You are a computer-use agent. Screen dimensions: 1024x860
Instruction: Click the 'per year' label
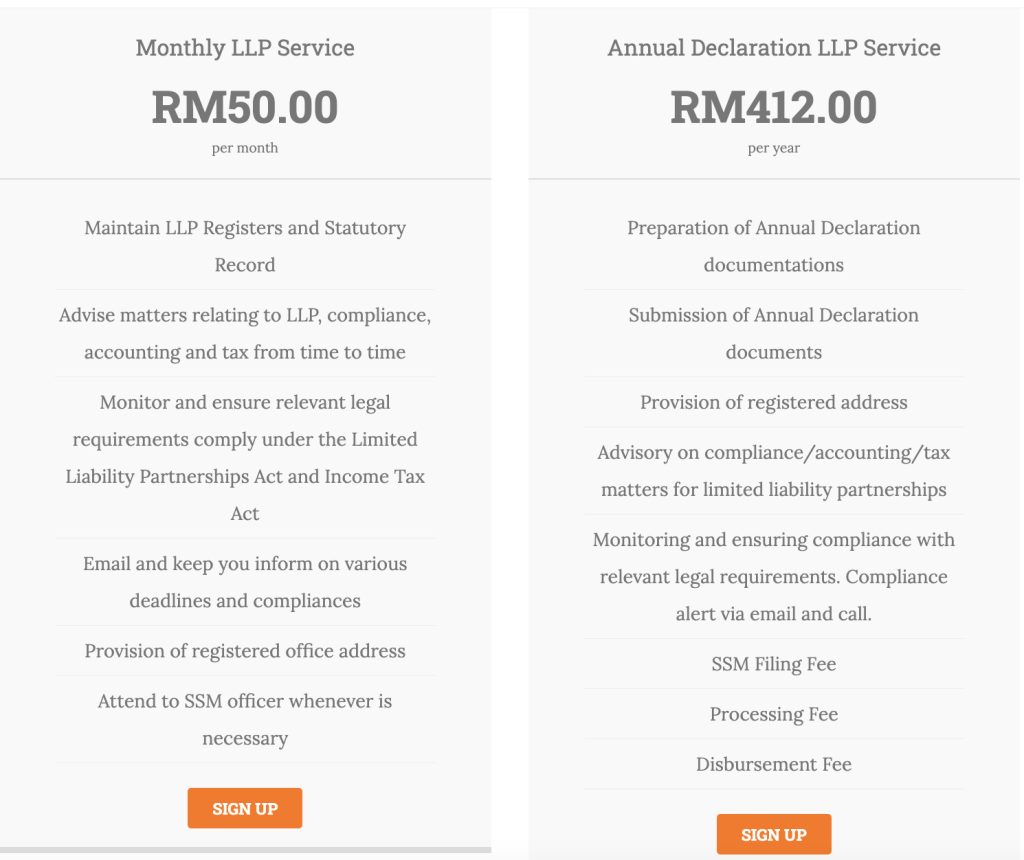tap(774, 148)
